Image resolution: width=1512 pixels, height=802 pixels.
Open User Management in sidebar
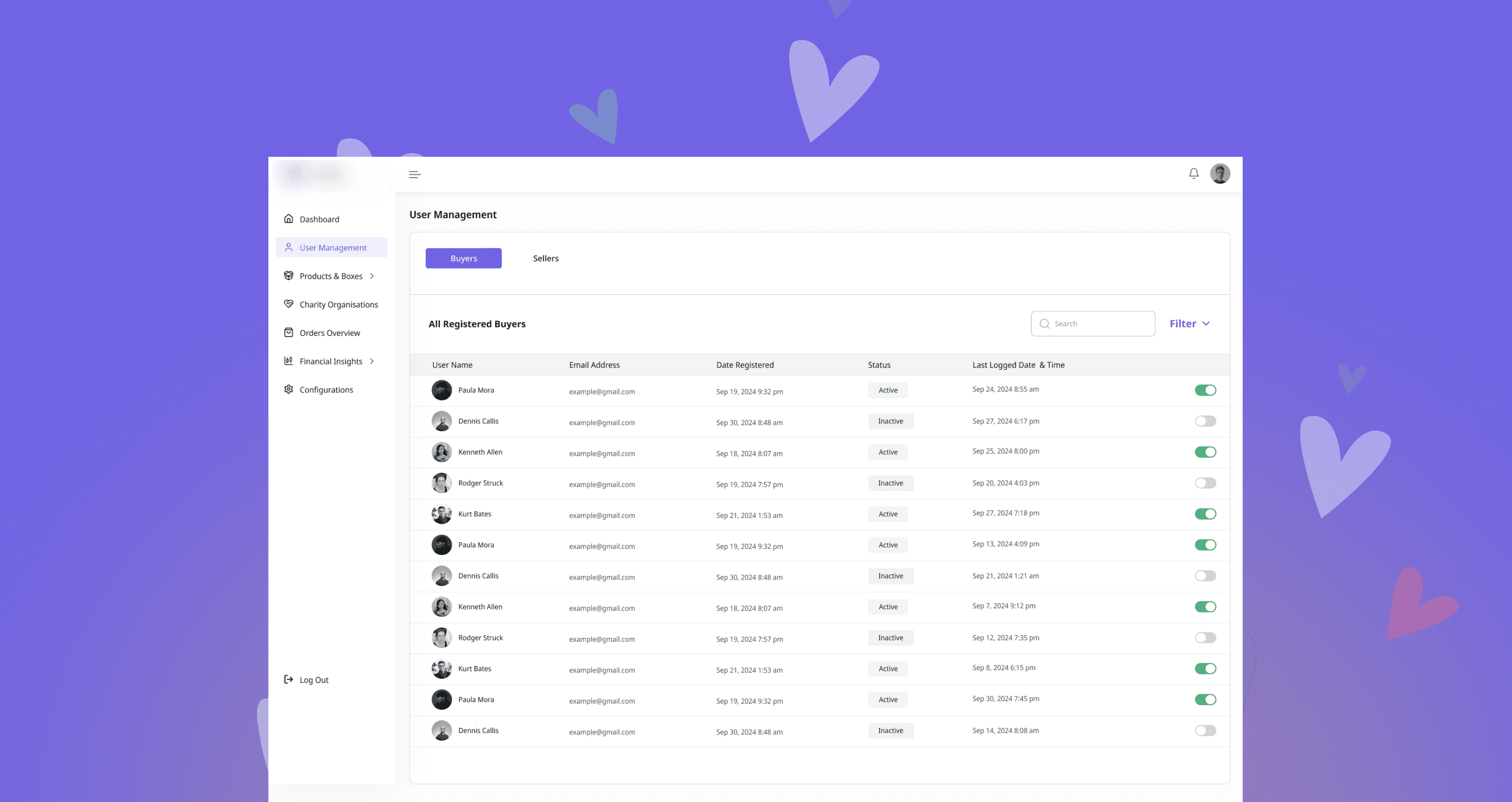tap(332, 247)
